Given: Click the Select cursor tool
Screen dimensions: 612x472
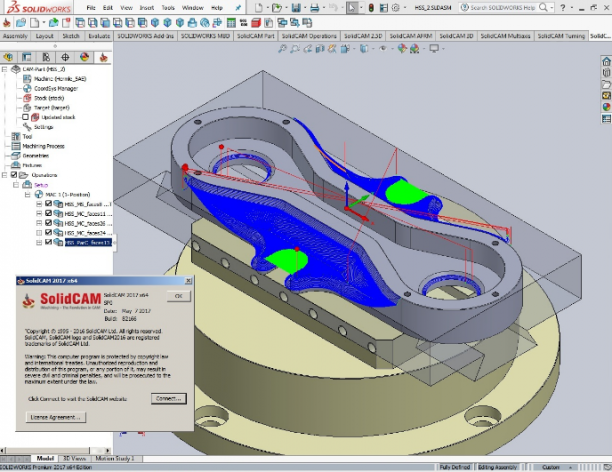Looking at the screenshot, I should click(x=352, y=7).
